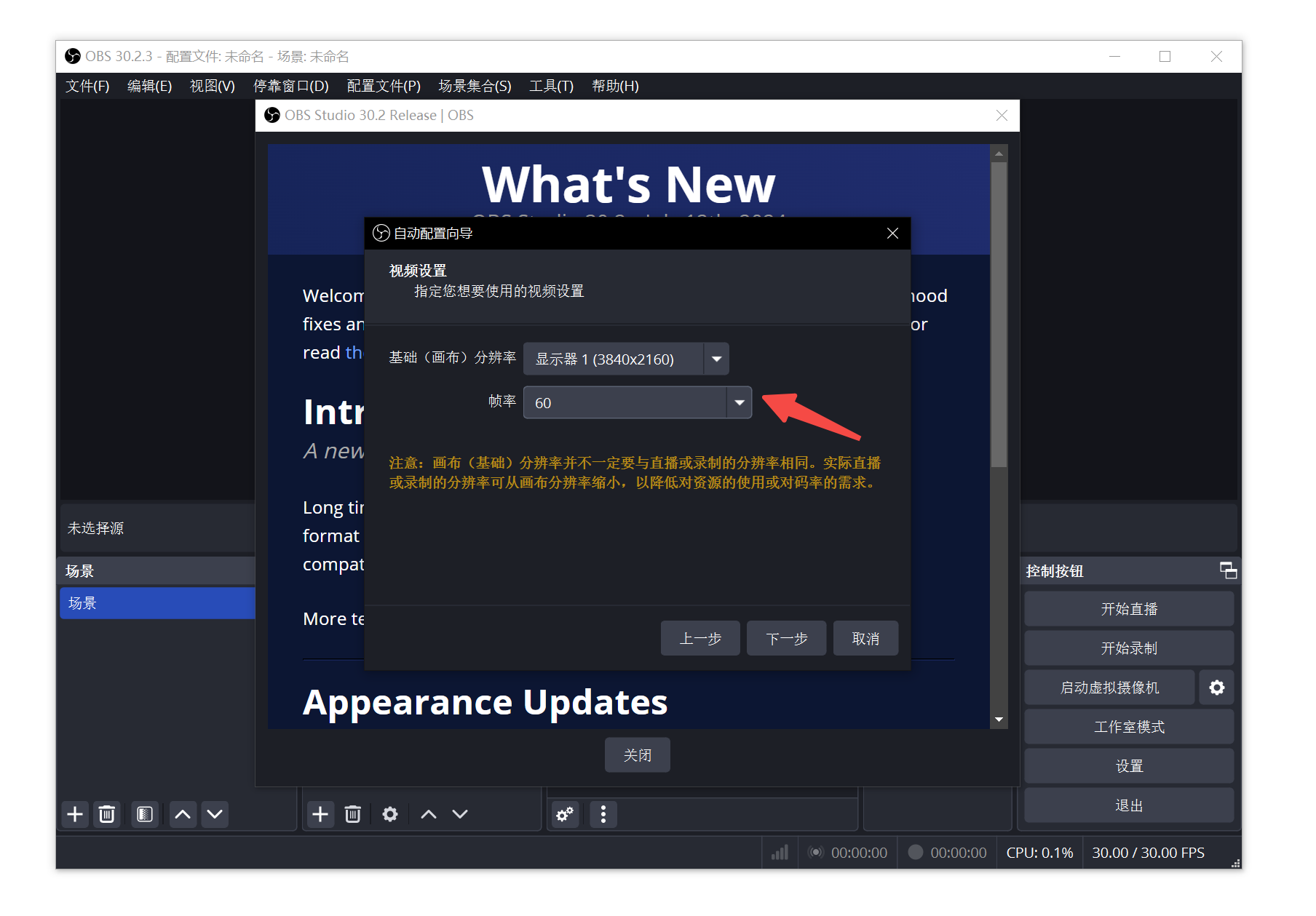This screenshot has height=916, width=1316.
Task: Start streaming with 开始直播
Action: pos(1129,609)
